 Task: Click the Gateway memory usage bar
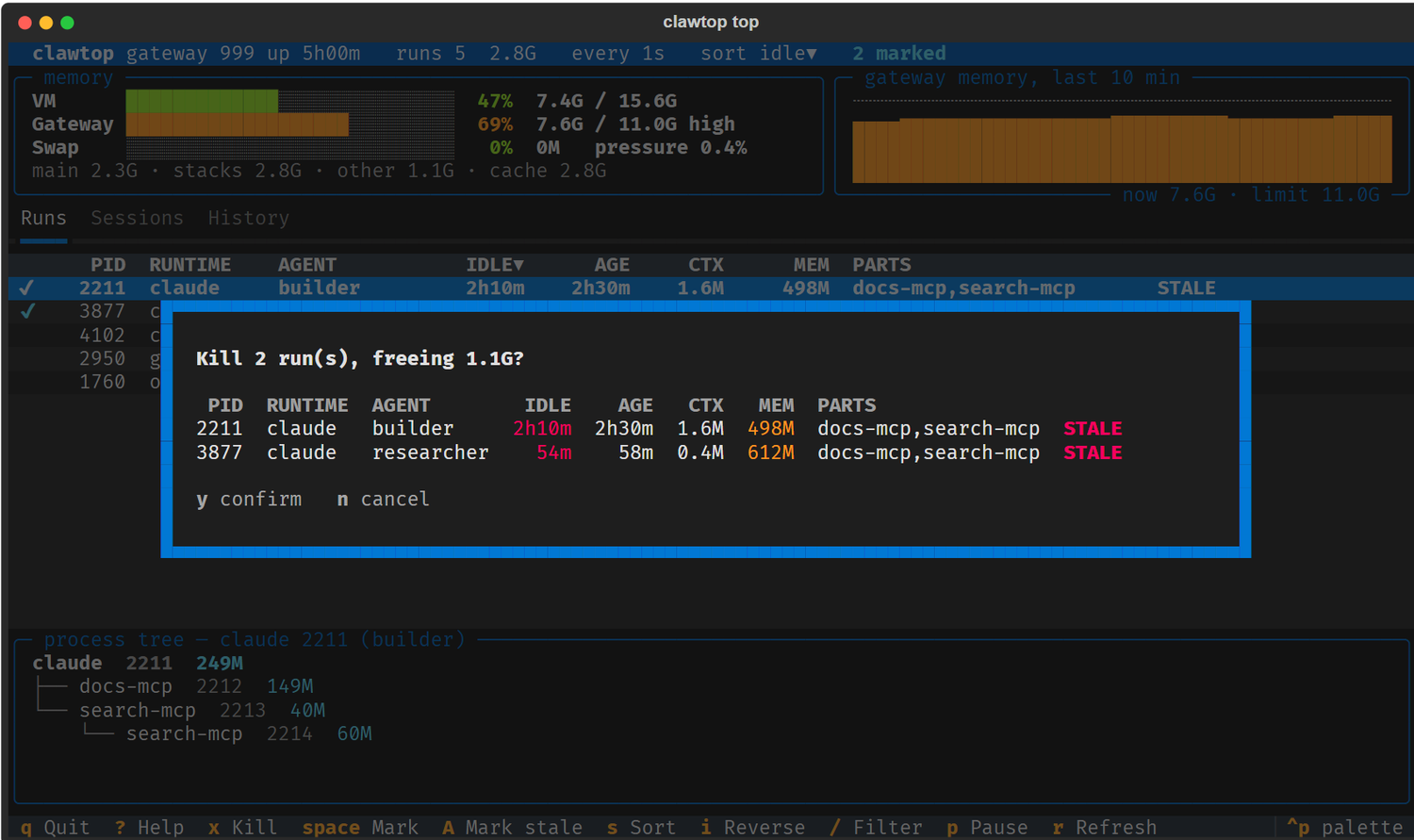pos(290,124)
